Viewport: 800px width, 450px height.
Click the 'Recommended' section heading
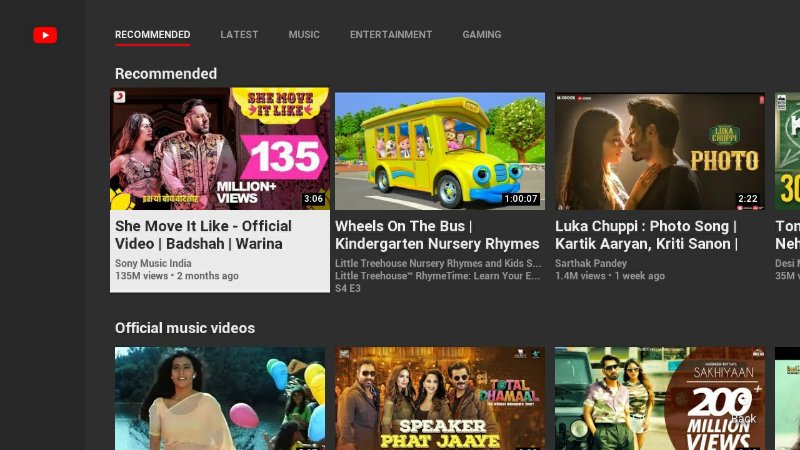166,73
